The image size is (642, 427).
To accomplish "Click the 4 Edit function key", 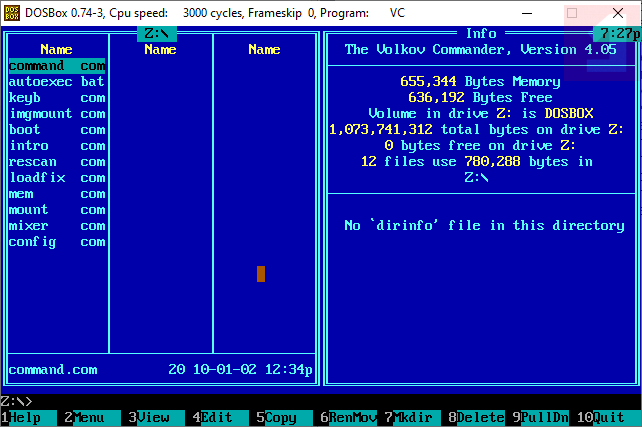I will (221, 418).
